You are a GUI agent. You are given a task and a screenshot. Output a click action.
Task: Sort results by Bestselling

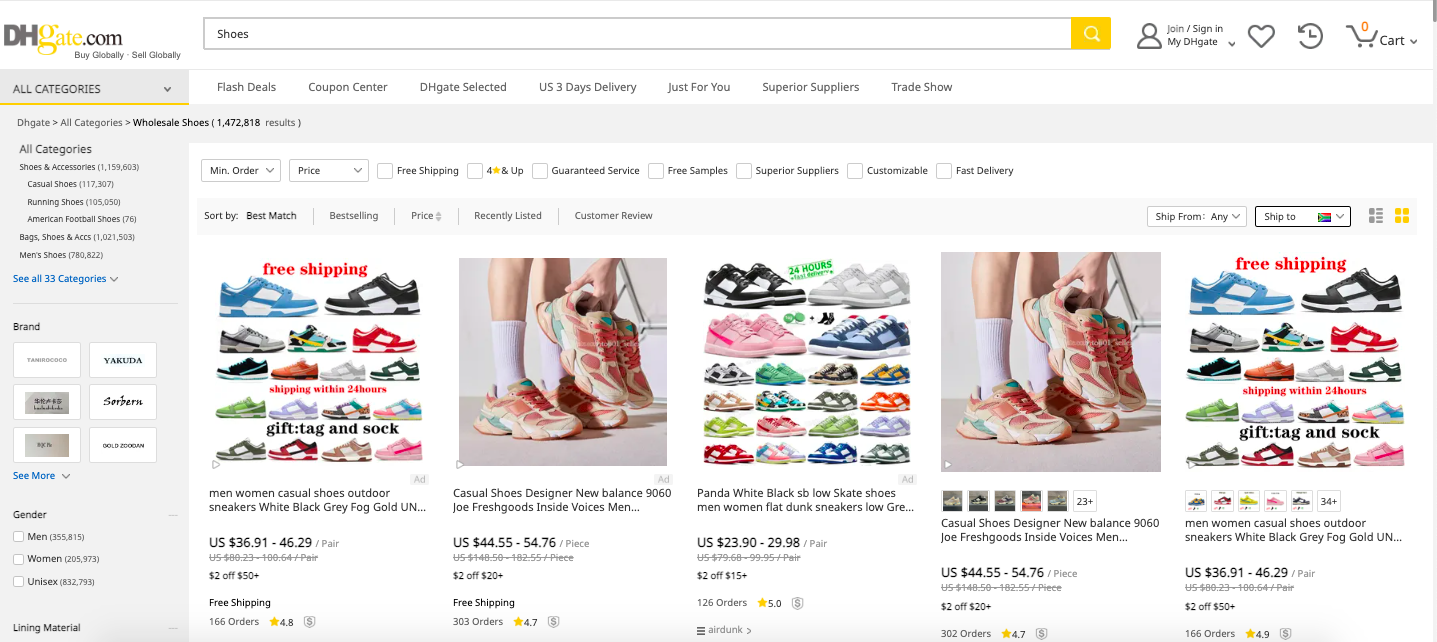[354, 216]
